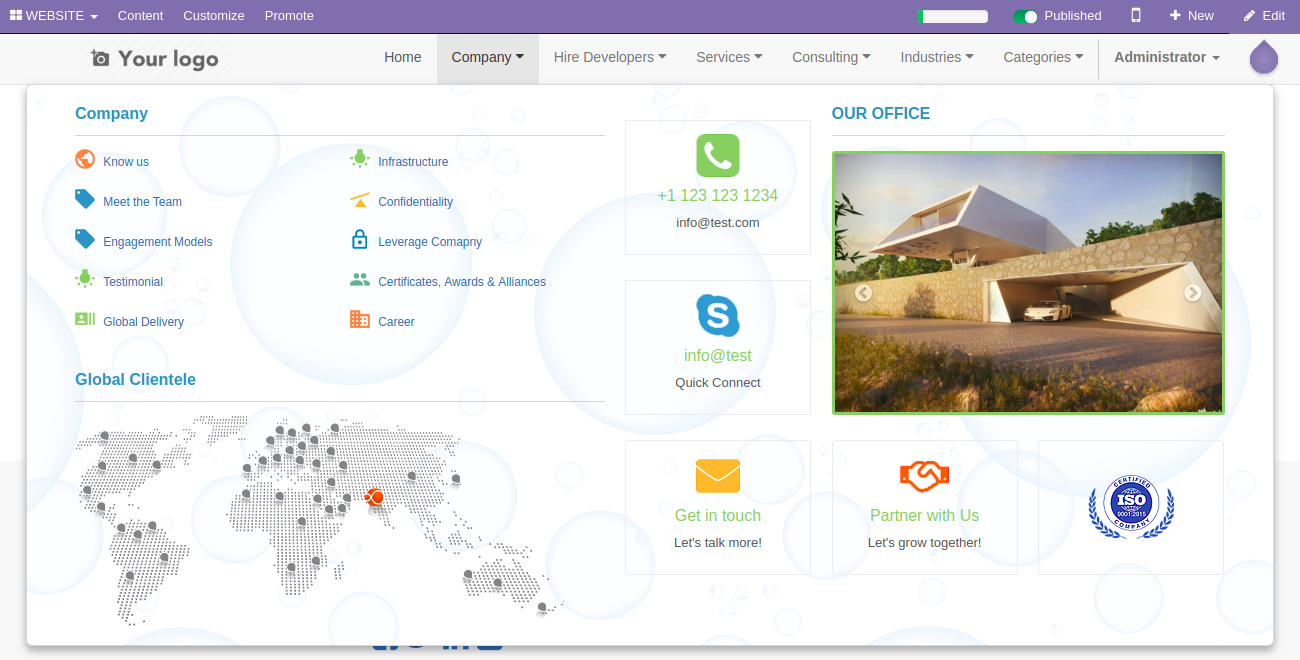Expand the Hire Developers menu

tap(610, 57)
